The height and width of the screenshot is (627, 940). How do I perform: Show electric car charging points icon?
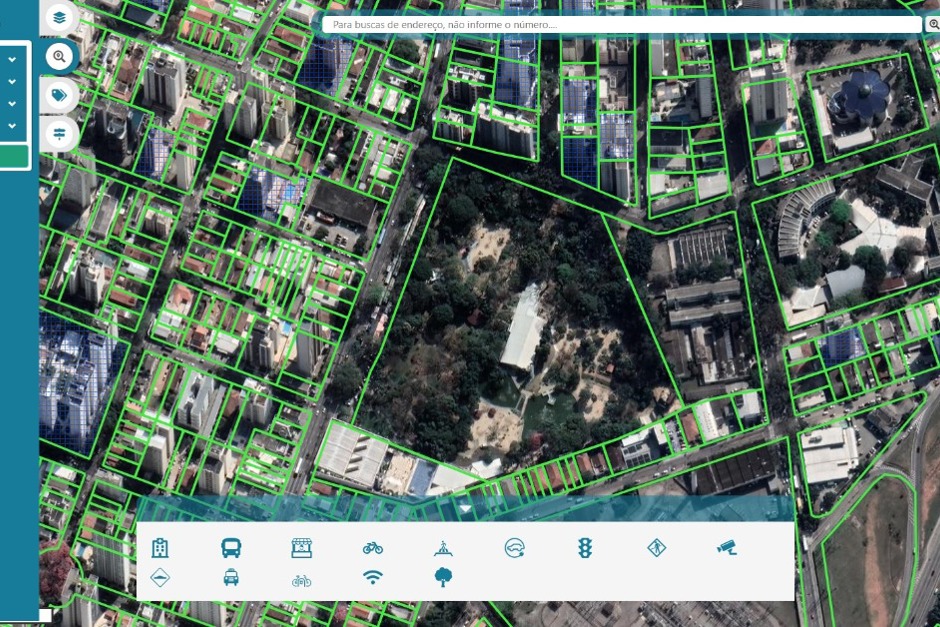(514, 548)
